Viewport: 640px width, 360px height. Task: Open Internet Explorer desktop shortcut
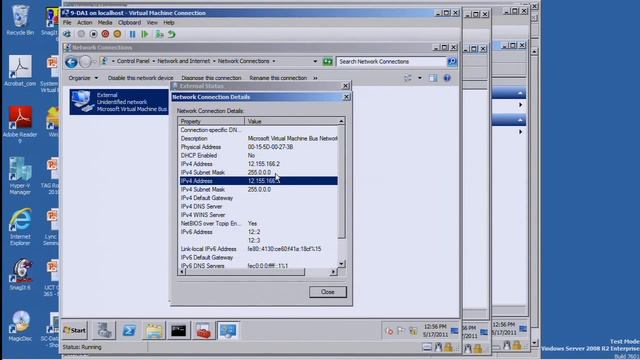click(x=20, y=227)
